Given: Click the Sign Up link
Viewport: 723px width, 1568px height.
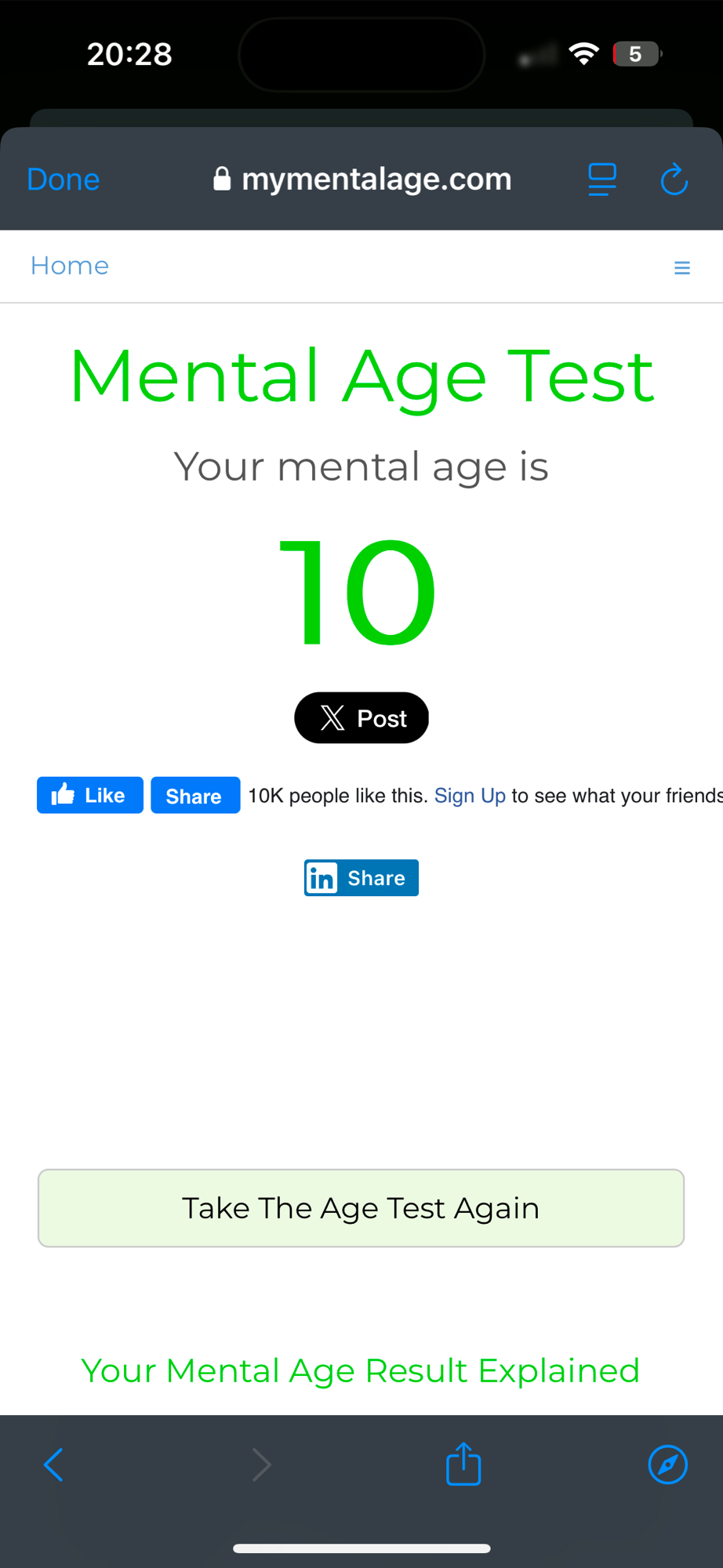Looking at the screenshot, I should point(470,796).
